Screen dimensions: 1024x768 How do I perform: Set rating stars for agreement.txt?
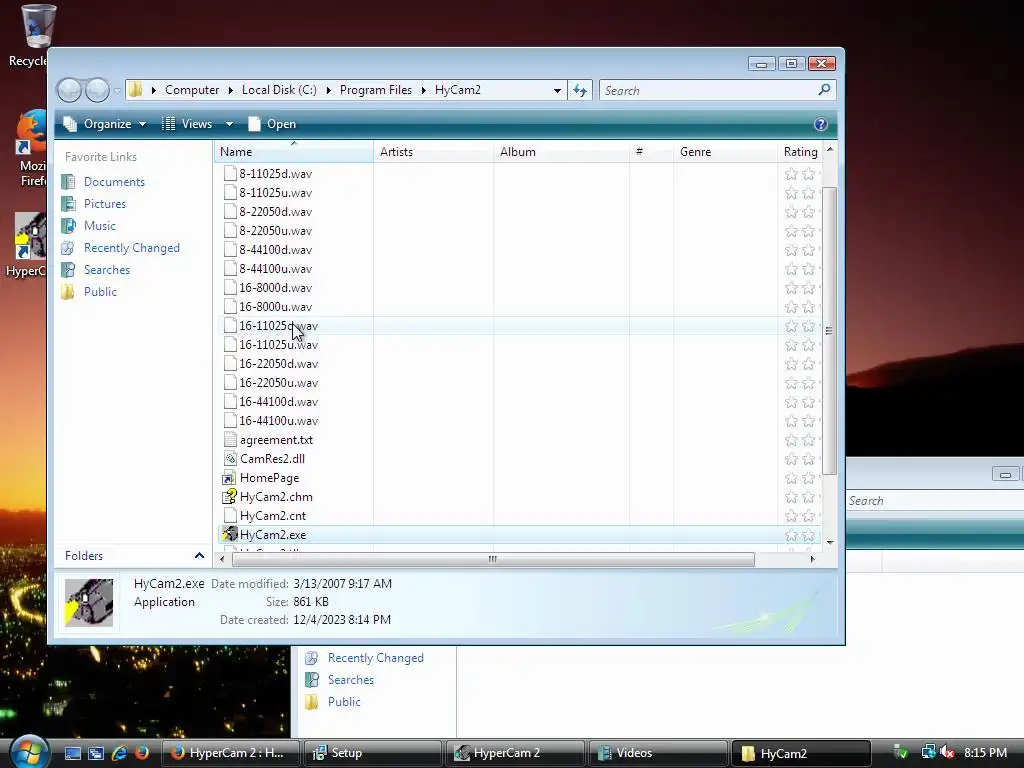pyautogui.click(x=802, y=440)
